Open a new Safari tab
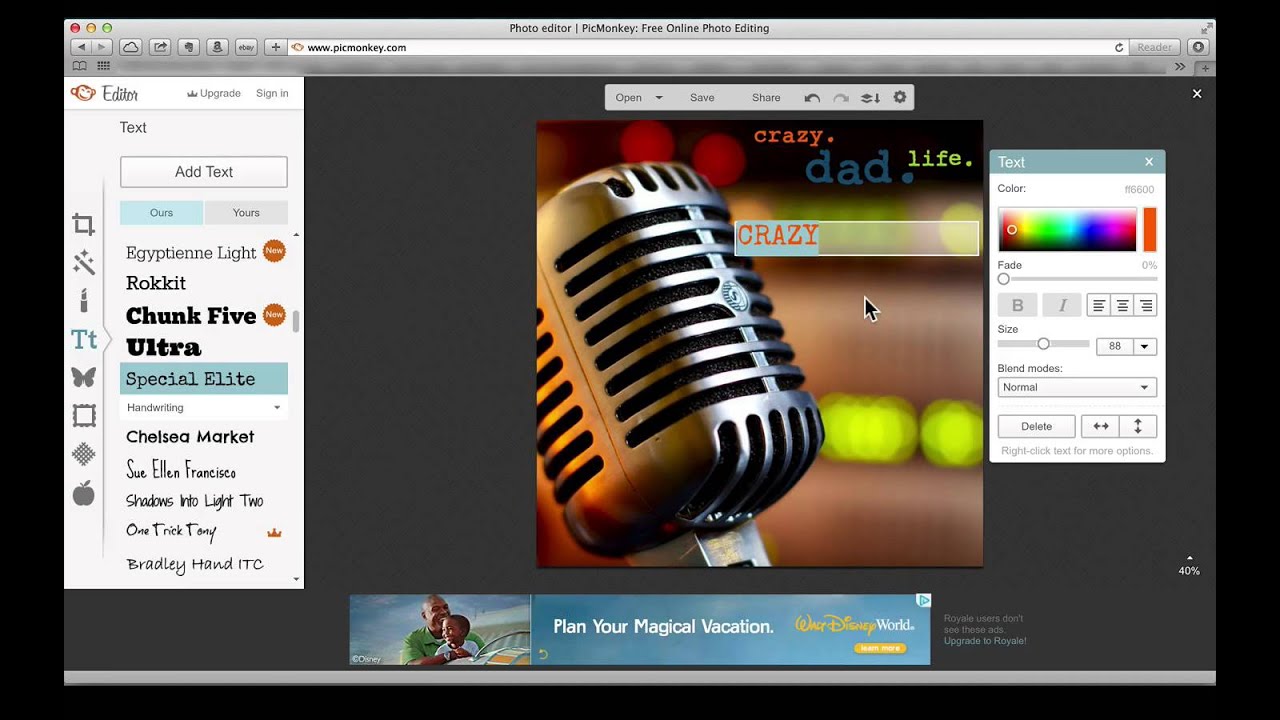Viewport: 1280px width, 720px height. [x=1205, y=67]
